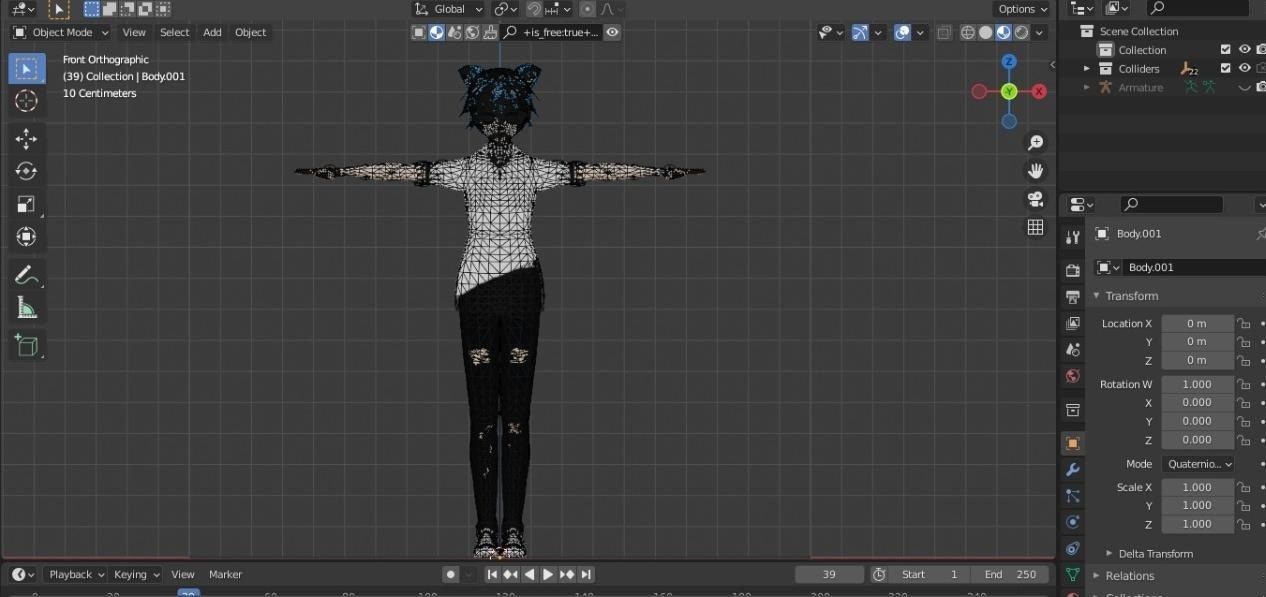Toggle X-ray view in header
This screenshot has width=1266, height=597.
(x=944, y=32)
